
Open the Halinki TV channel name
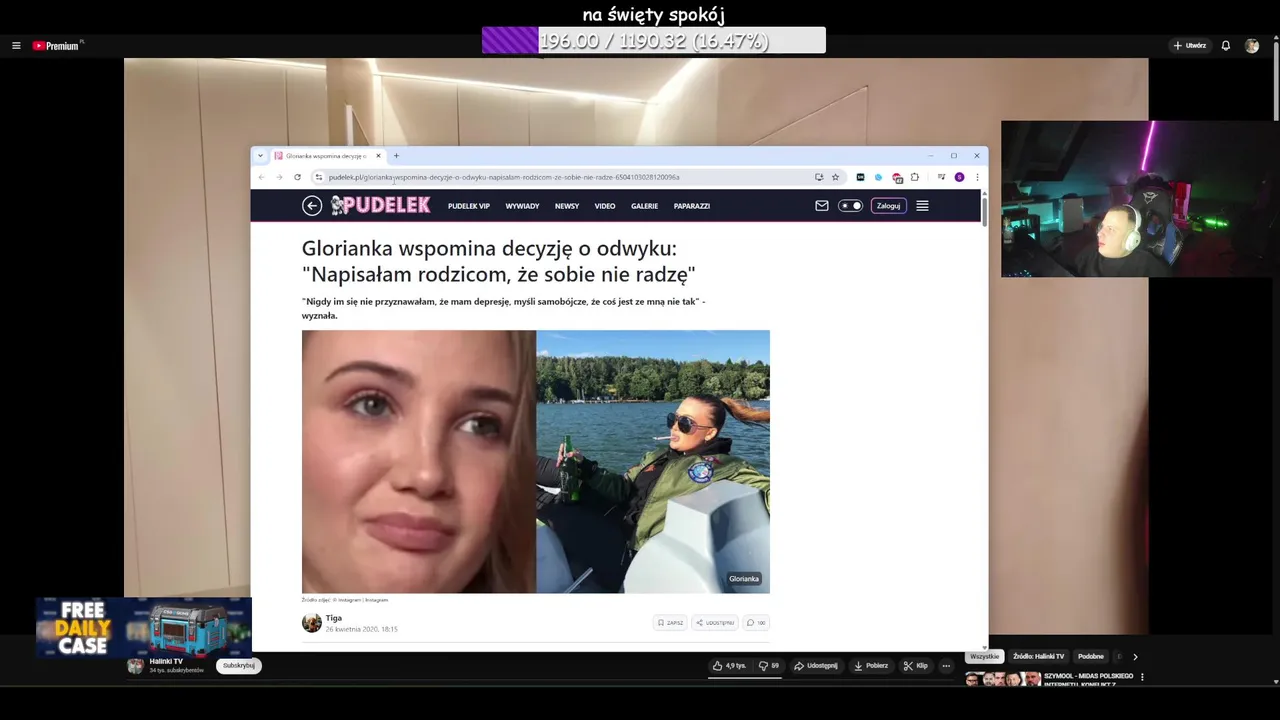coord(166,661)
